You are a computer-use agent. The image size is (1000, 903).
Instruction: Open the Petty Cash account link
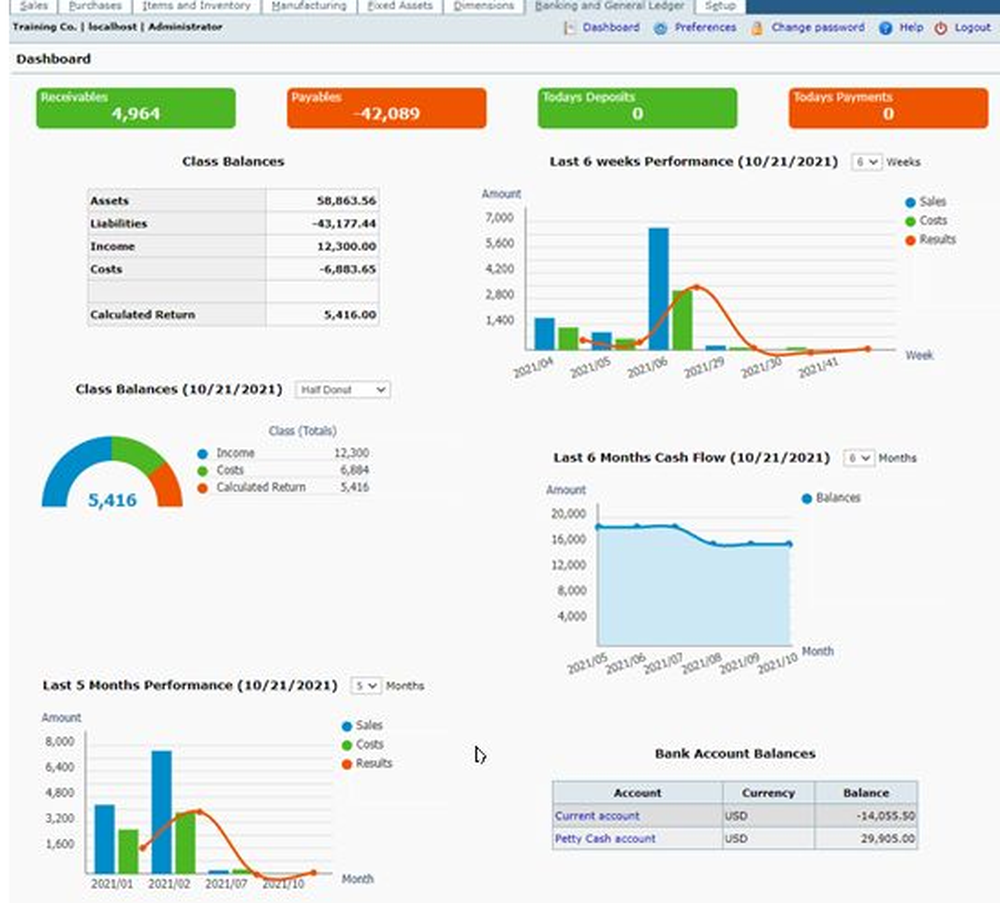tap(605, 839)
